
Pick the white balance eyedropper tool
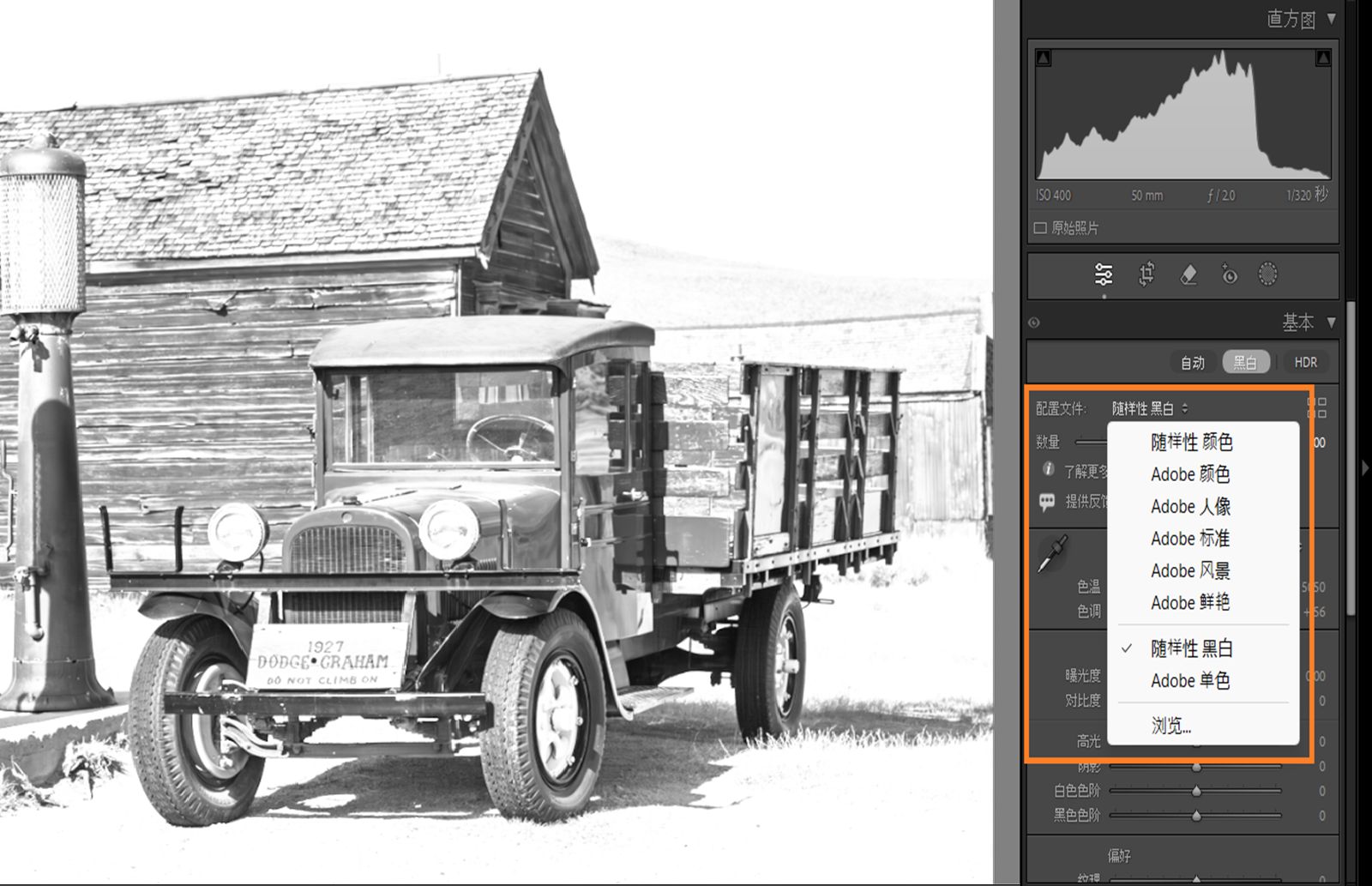click(x=1053, y=554)
